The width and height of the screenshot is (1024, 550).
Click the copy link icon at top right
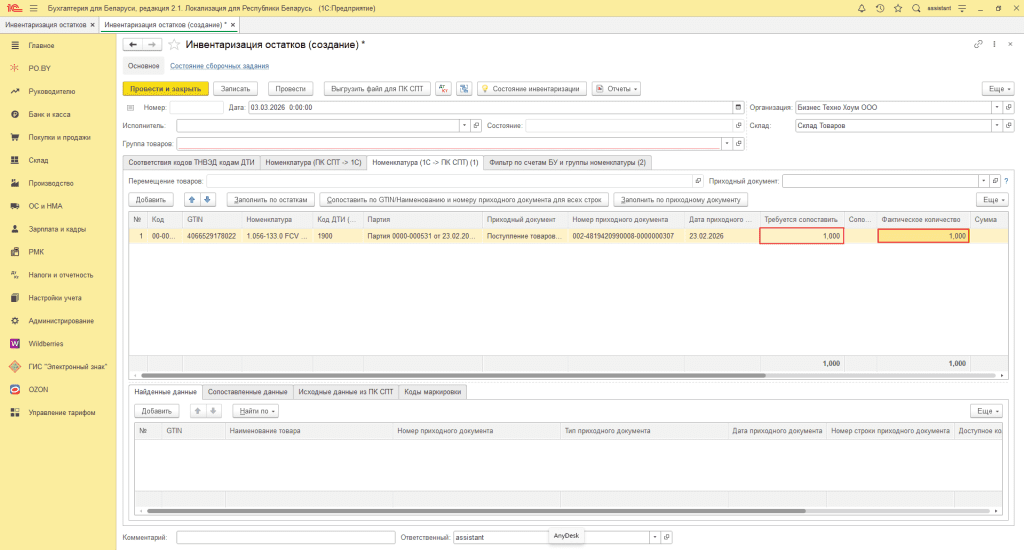click(x=978, y=45)
